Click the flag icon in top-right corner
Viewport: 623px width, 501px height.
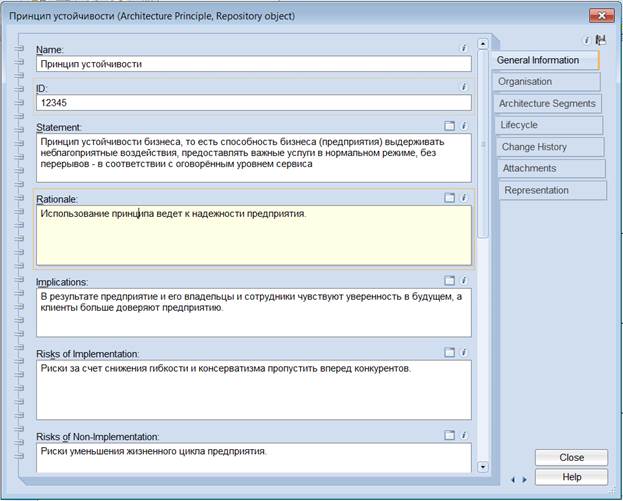pos(600,40)
